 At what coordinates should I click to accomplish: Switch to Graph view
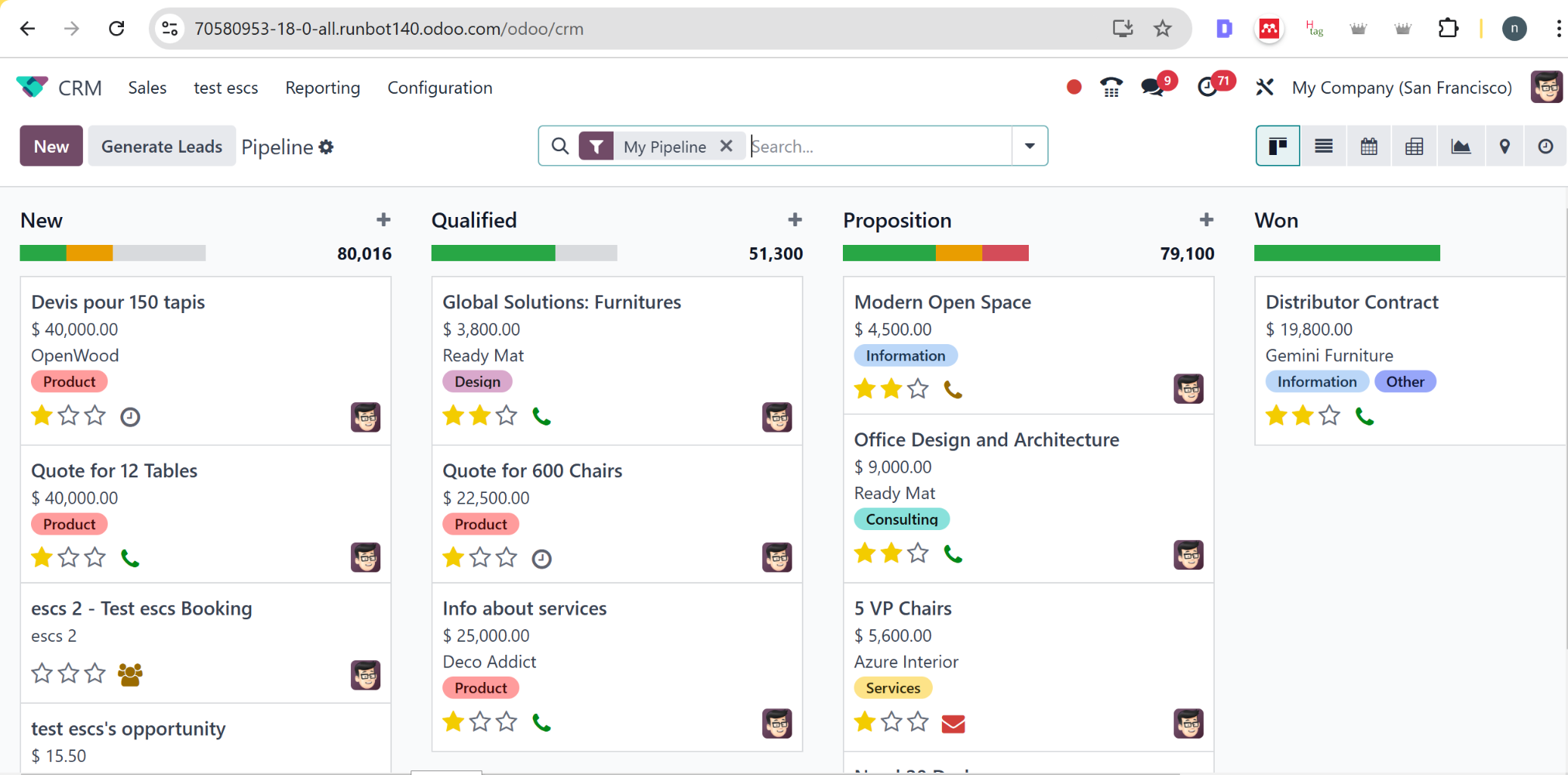pyautogui.click(x=1460, y=146)
